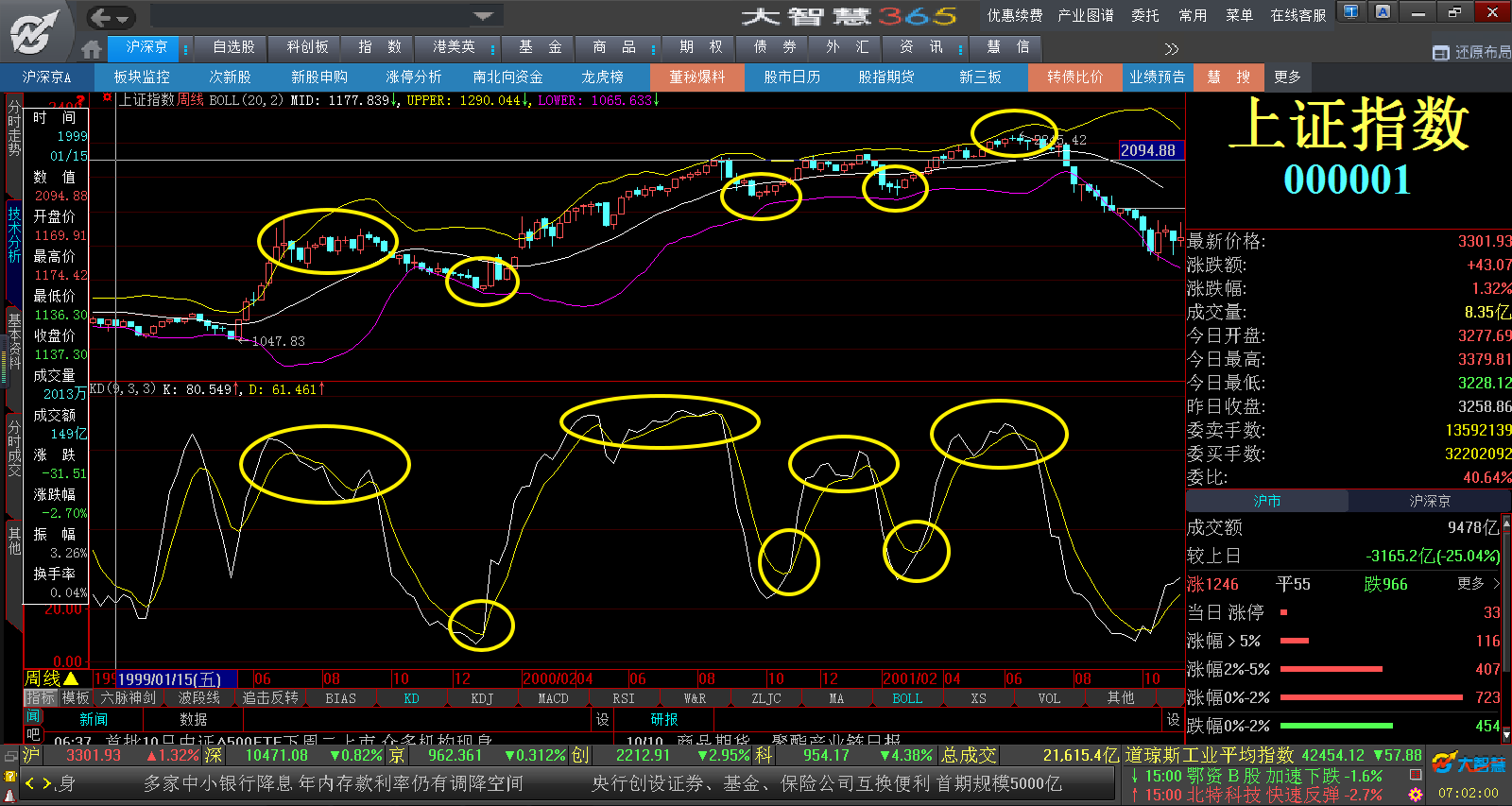The image size is (1512, 806).
Task: Select 追击反转 indicator
Action: 270,698
